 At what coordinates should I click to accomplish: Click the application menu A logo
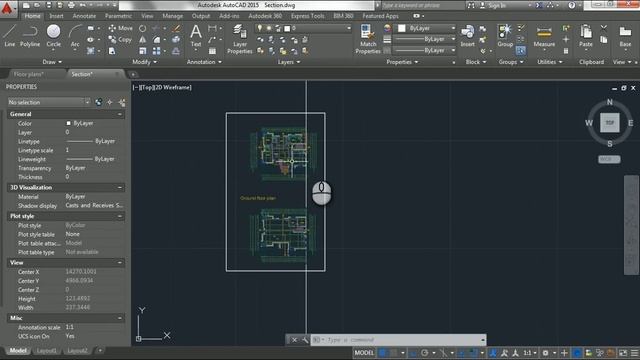(7, 8)
